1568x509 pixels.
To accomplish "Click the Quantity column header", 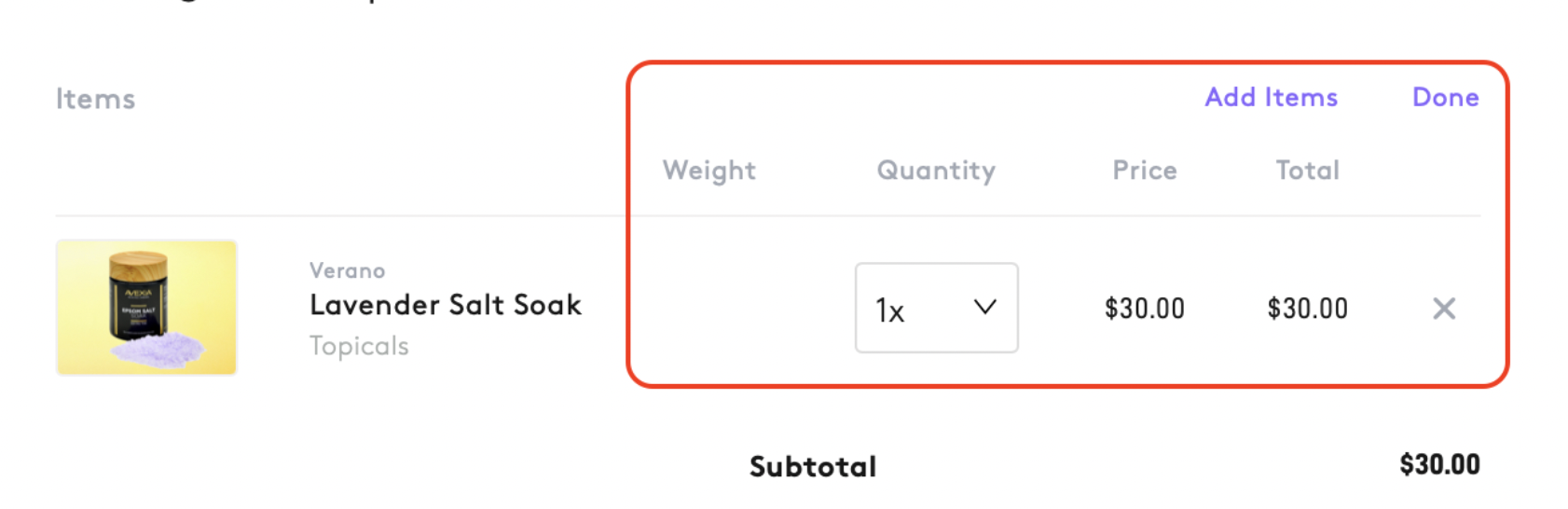I will click(x=936, y=171).
